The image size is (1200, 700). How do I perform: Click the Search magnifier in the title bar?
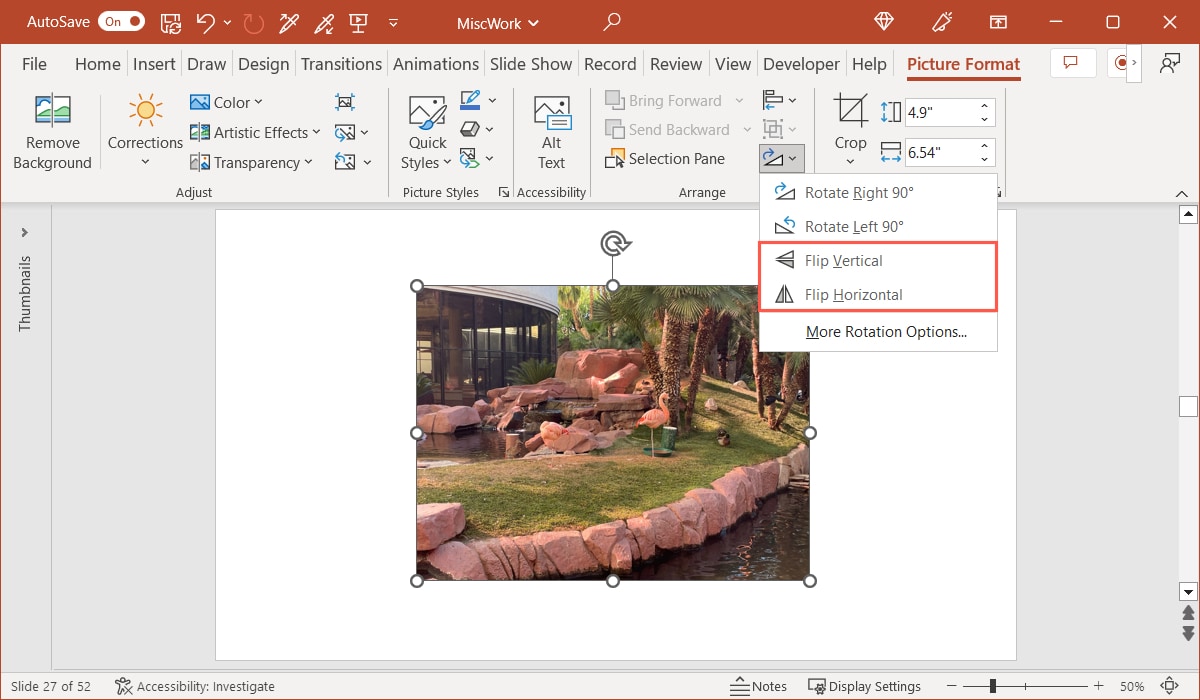point(610,22)
